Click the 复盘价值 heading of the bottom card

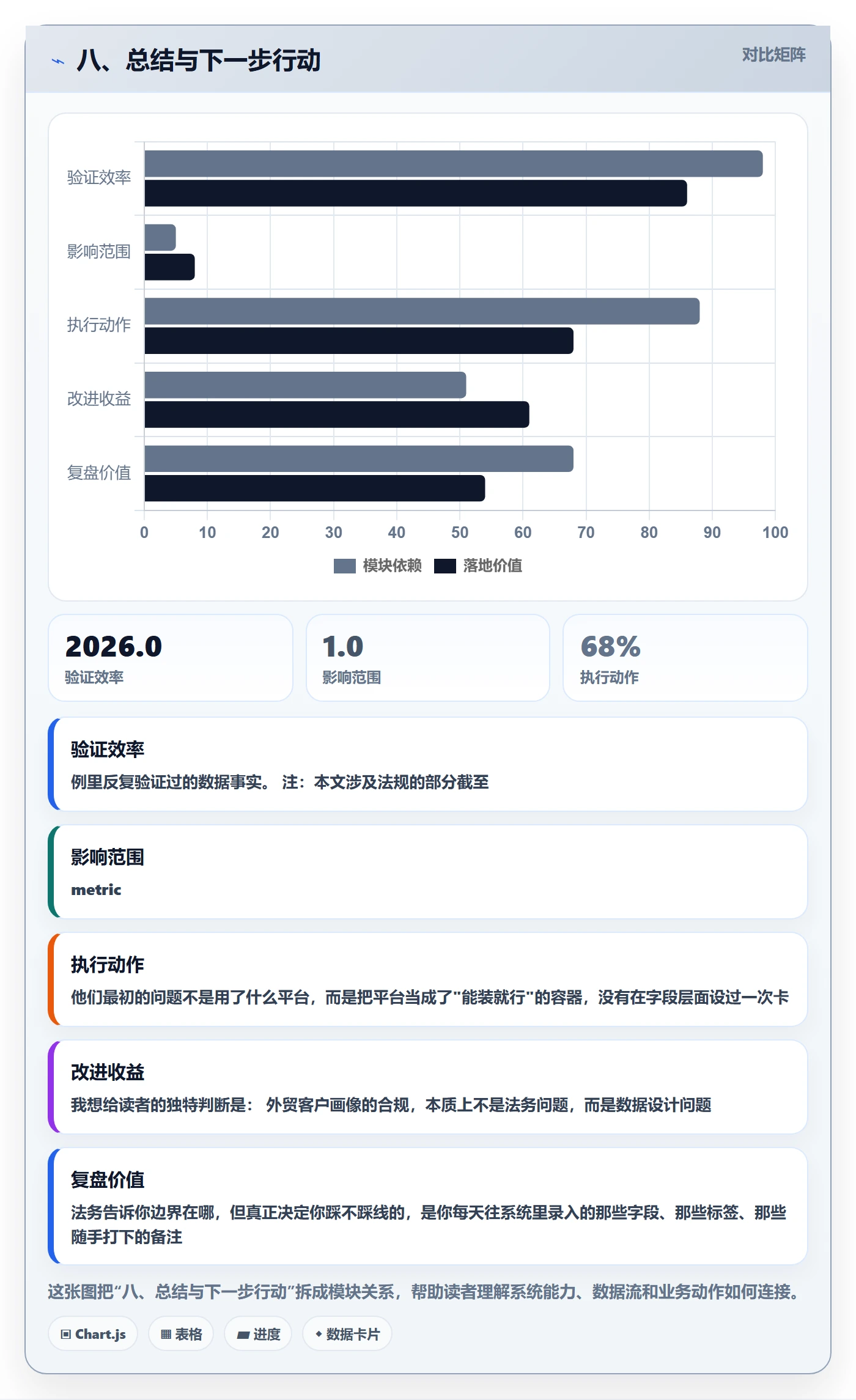pyautogui.click(x=108, y=1179)
